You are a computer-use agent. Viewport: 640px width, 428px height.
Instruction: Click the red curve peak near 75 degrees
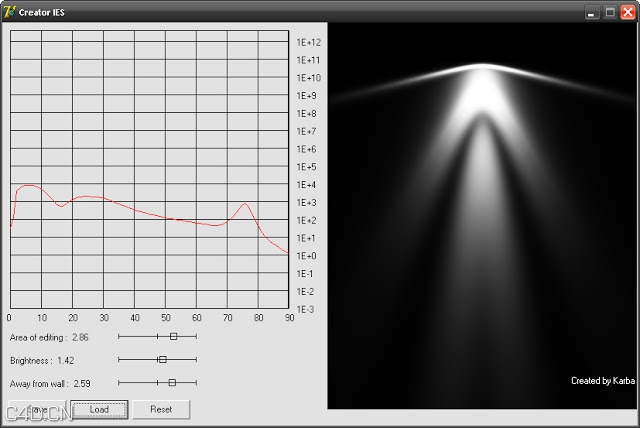click(244, 205)
